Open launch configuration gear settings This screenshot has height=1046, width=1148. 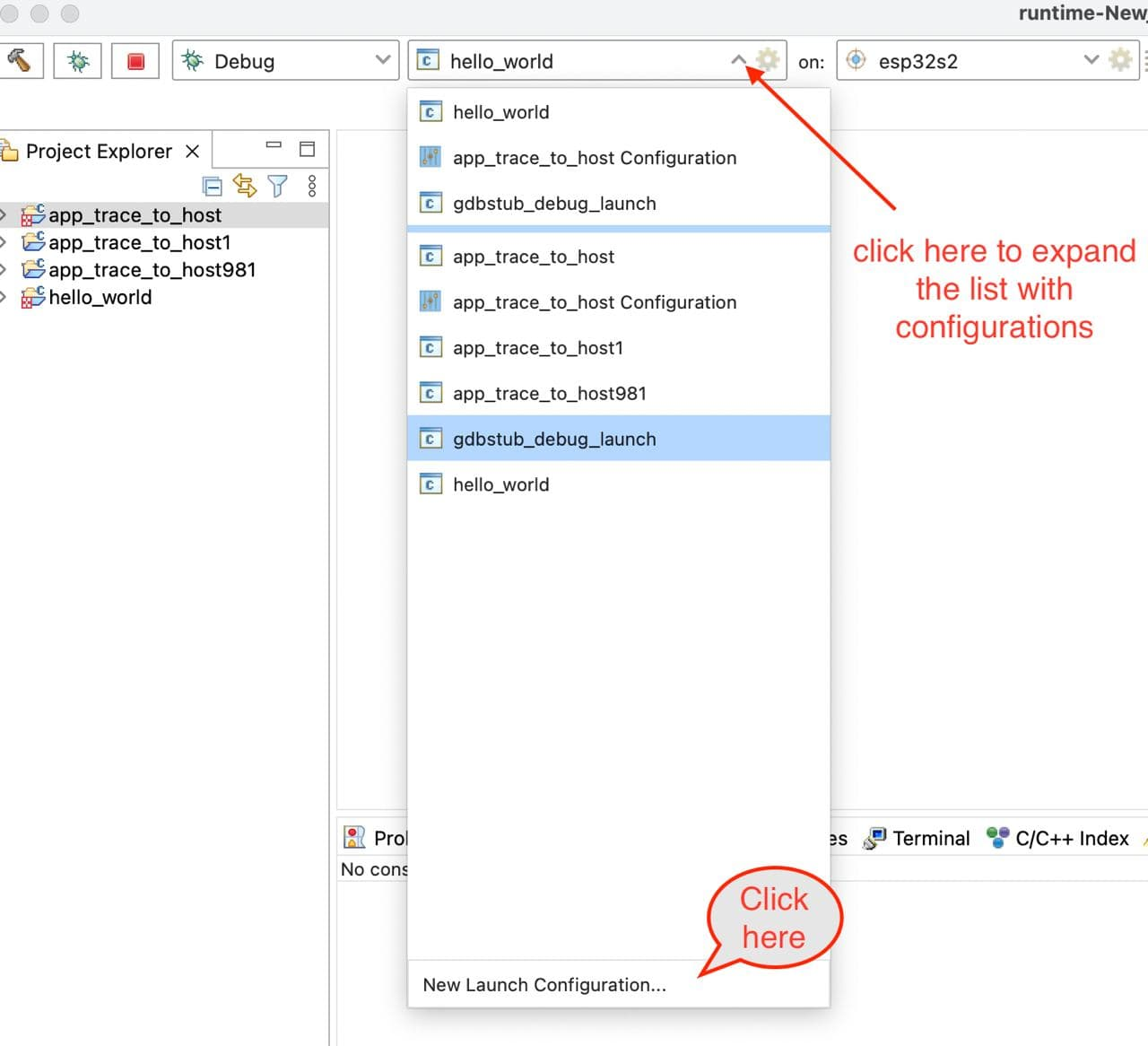click(x=768, y=60)
